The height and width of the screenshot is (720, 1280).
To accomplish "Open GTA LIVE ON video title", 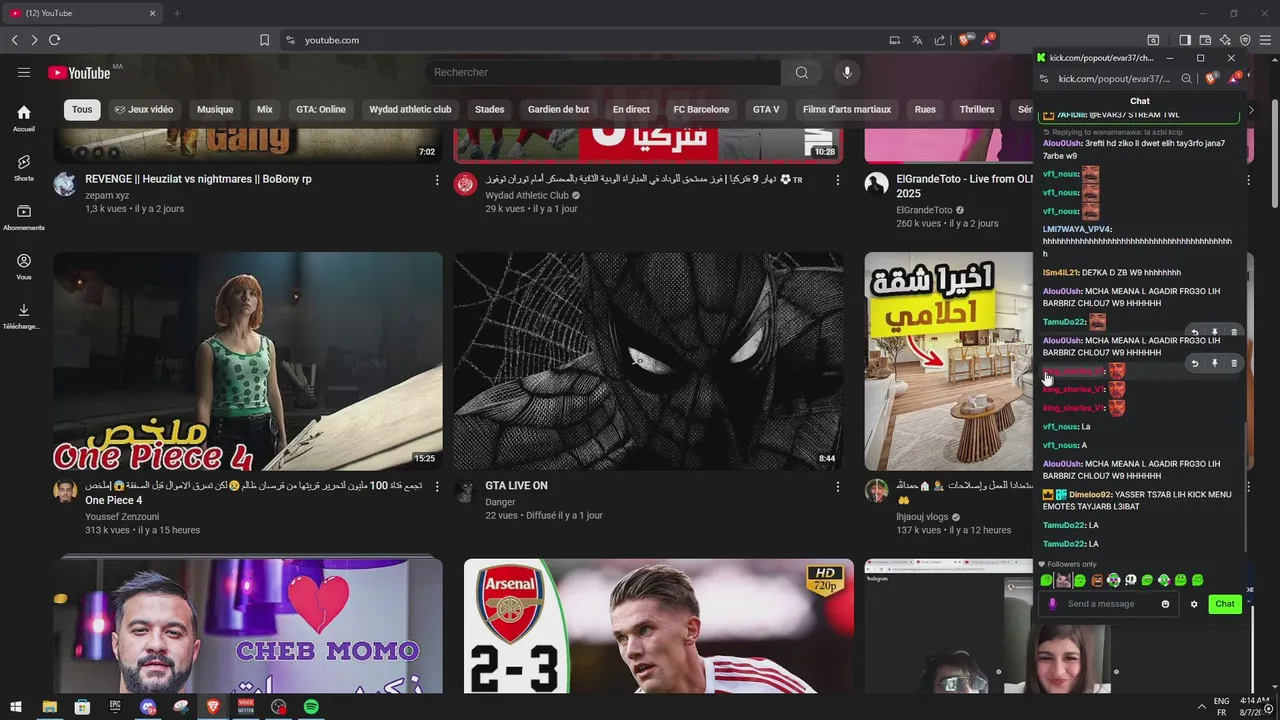I will (516, 486).
